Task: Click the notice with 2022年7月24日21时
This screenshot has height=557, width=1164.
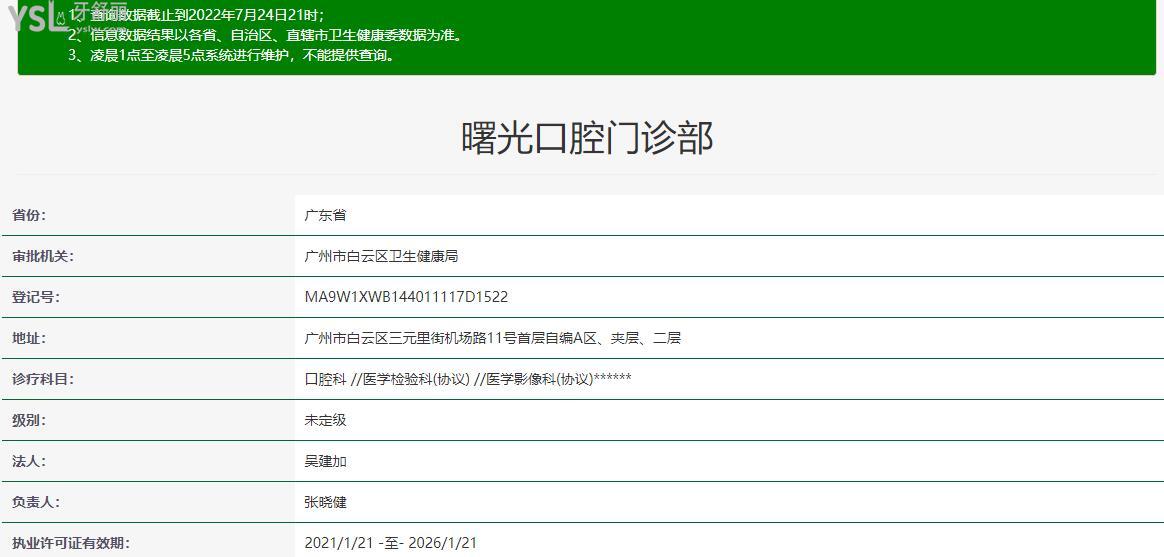Action: pyautogui.click(x=196, y=14)
